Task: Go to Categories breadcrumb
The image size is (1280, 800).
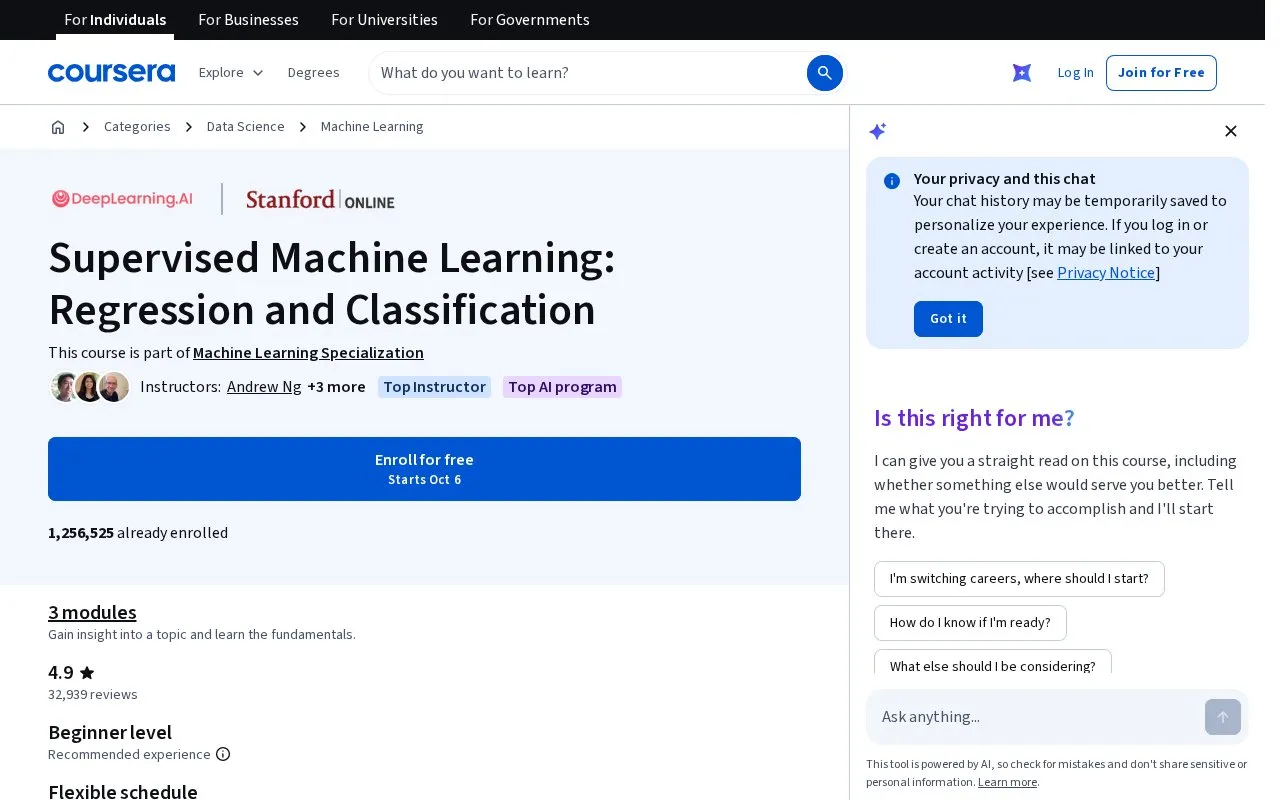Action: pos(137,127)
